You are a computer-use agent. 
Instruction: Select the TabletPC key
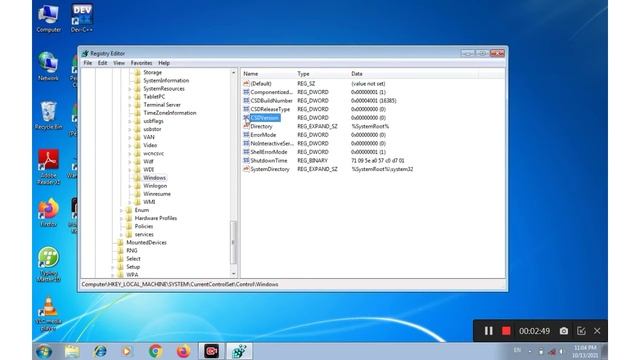coord(154,97)
